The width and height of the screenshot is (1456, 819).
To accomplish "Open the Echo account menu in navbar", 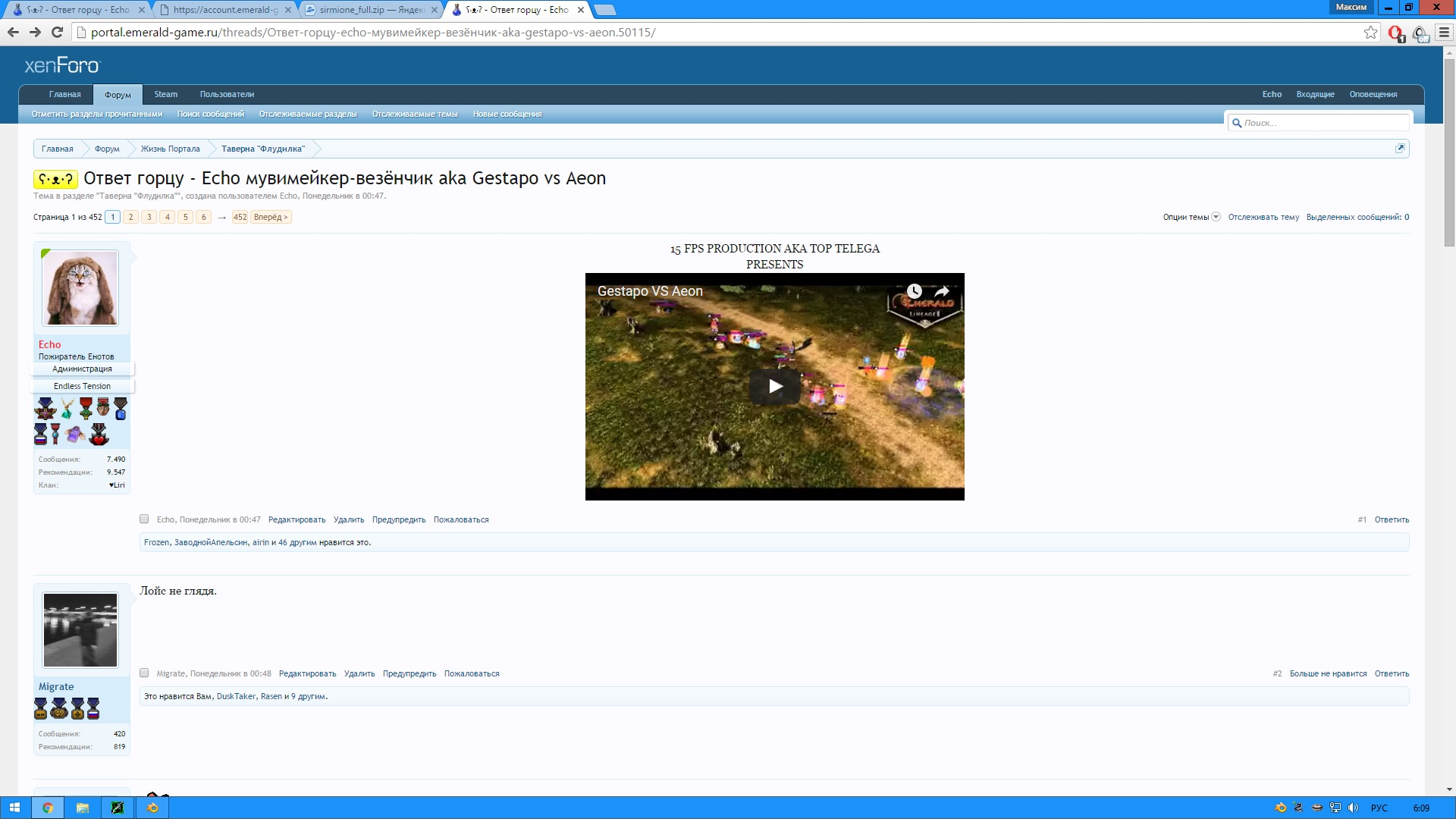I will 1272,94.
